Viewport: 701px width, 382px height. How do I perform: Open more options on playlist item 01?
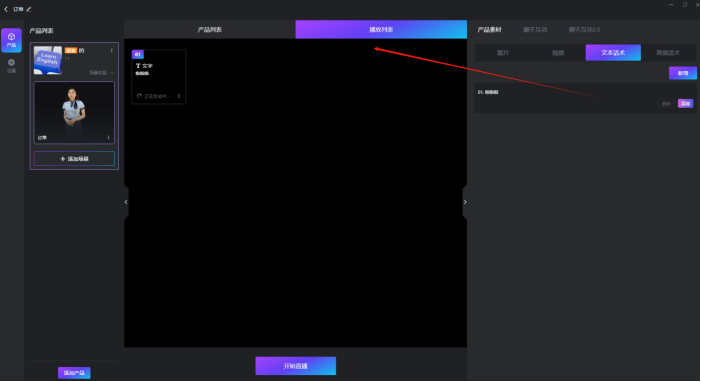(179, 96)
